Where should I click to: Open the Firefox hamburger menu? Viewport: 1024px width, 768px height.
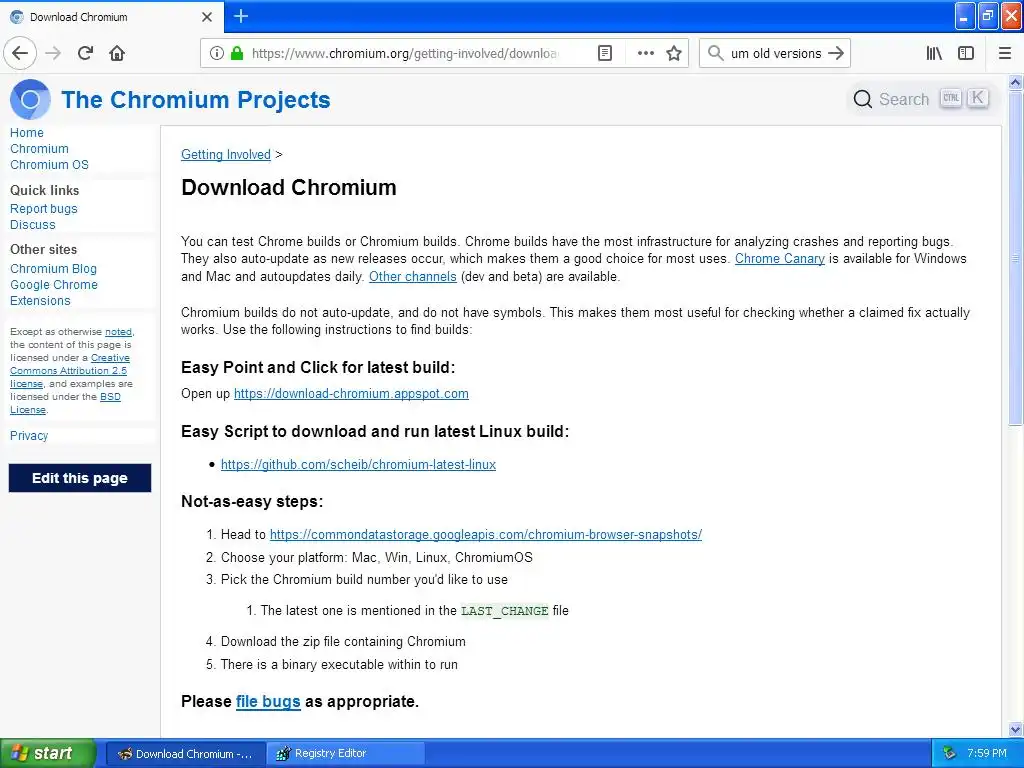[x=1004, y=53]
